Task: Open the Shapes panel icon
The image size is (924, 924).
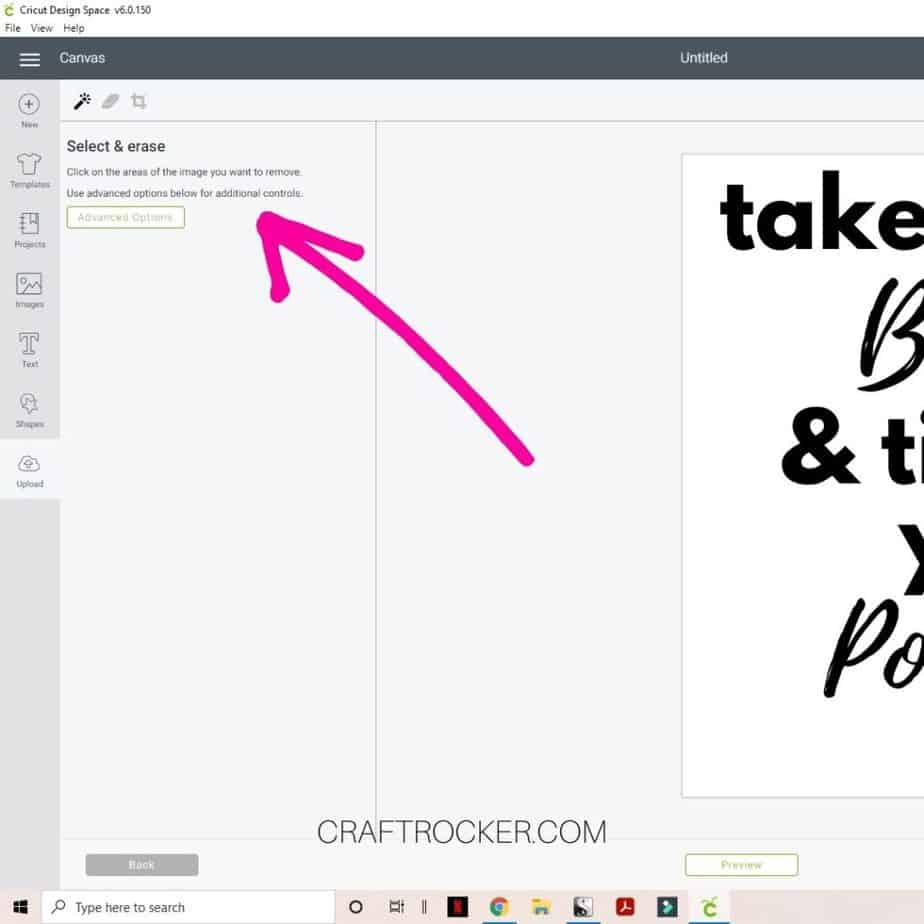Action: coord(29,404)
